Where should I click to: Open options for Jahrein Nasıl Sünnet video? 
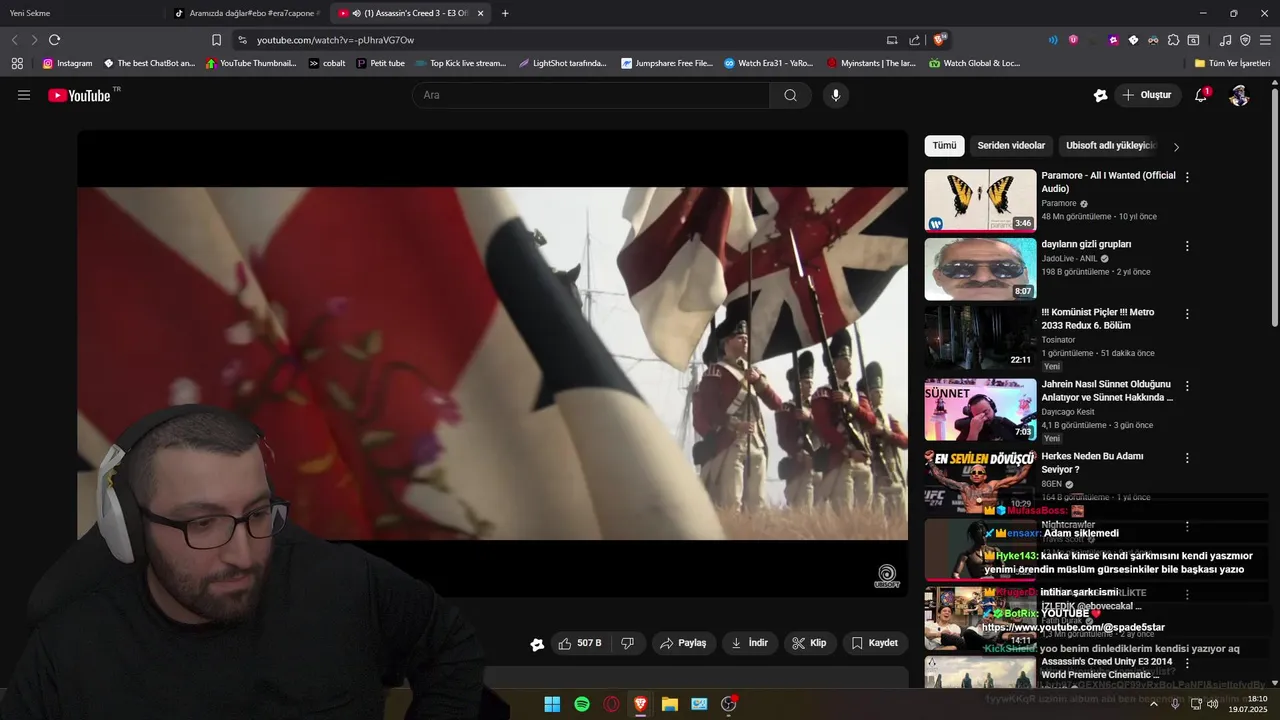1187,385
